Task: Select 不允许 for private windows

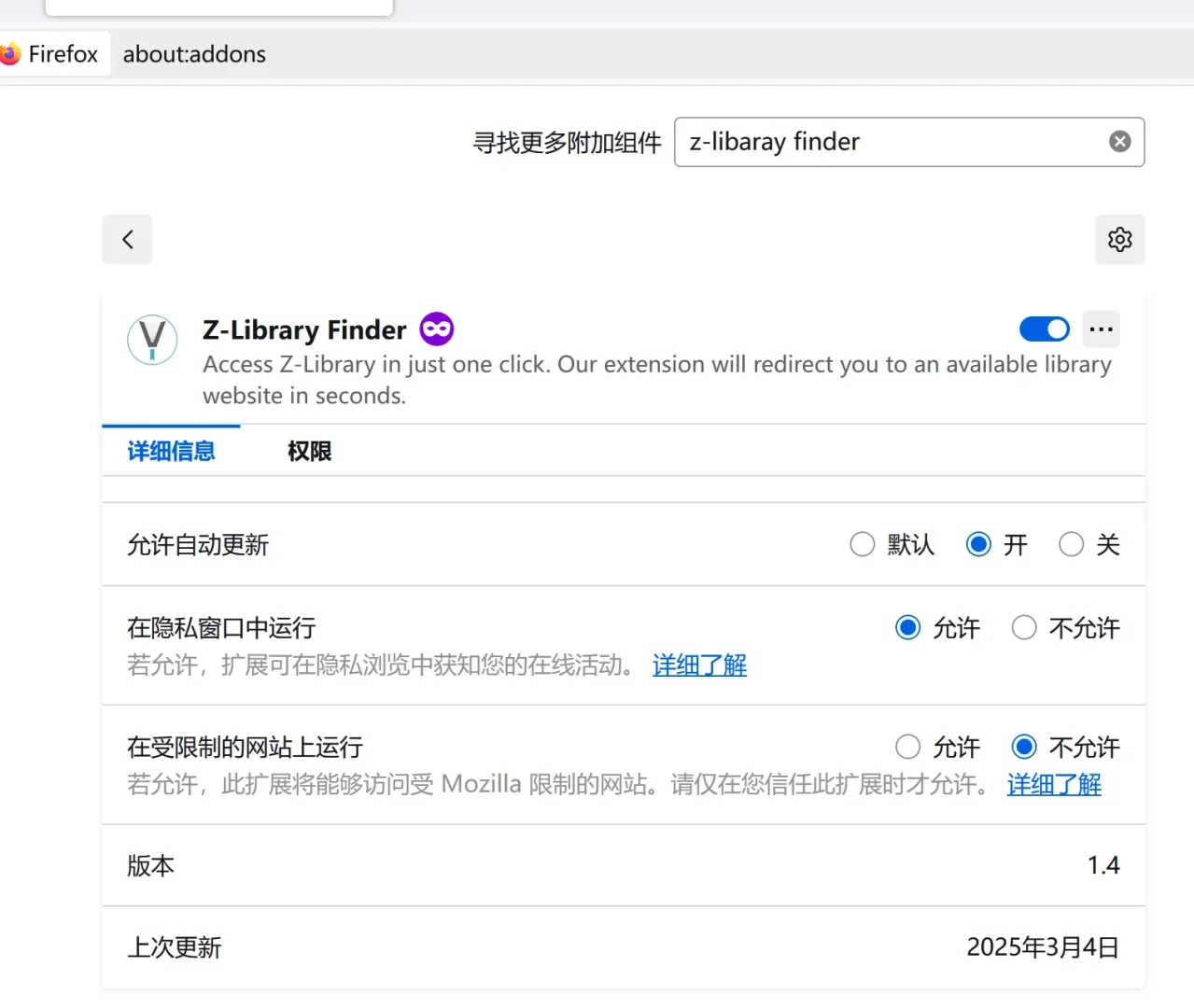Action: point(1024,627)
